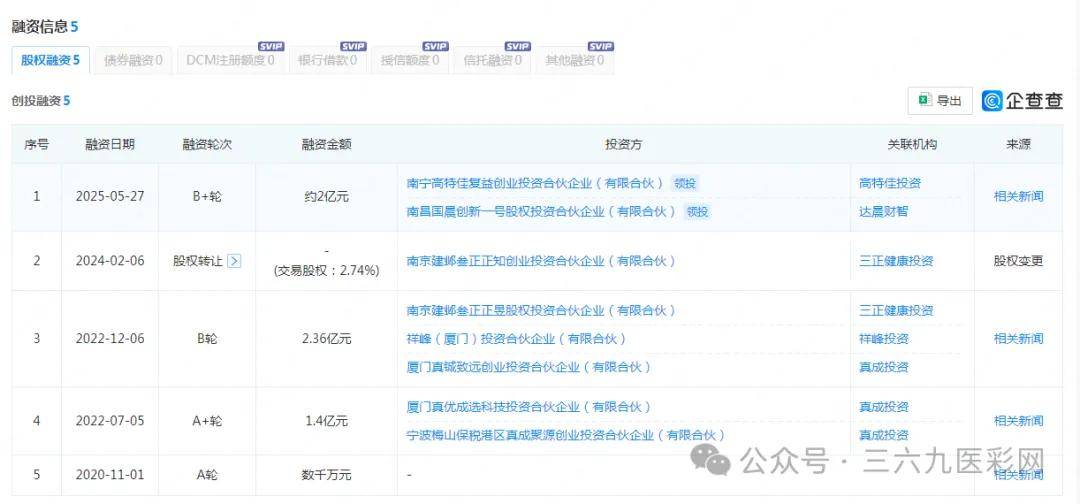Screen dimensions: 1080x504
Task: Open investor 祥峰（厦门）投资合伙企业
Action: 517,339
